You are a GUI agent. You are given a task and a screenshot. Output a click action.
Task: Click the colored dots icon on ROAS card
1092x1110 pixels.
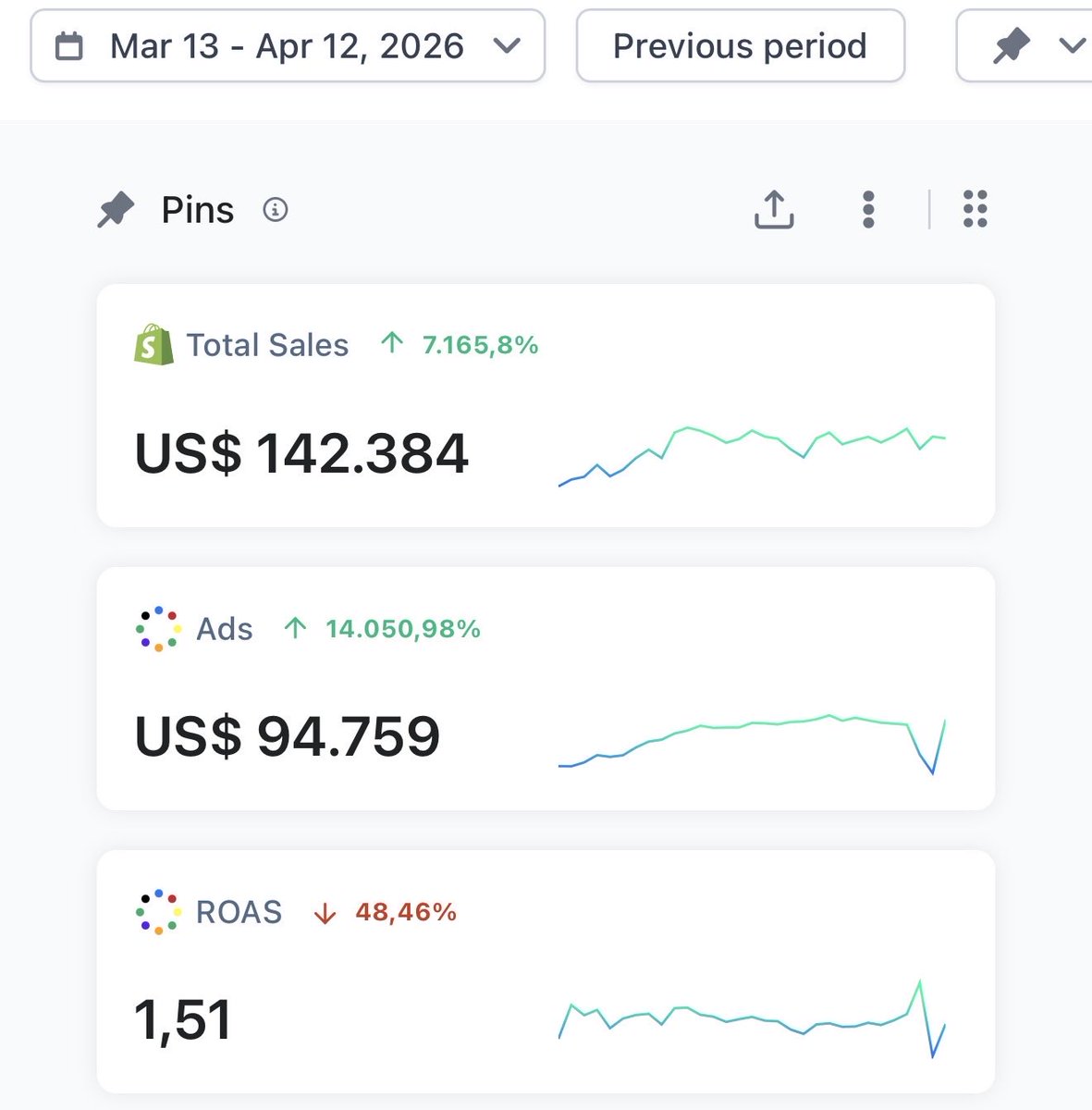158,912
